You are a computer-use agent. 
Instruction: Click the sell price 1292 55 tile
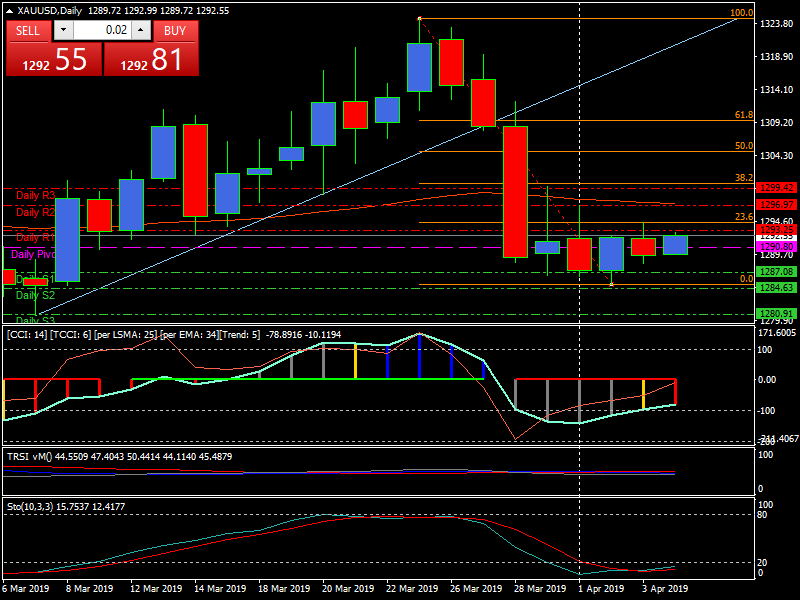coord(53,59)
